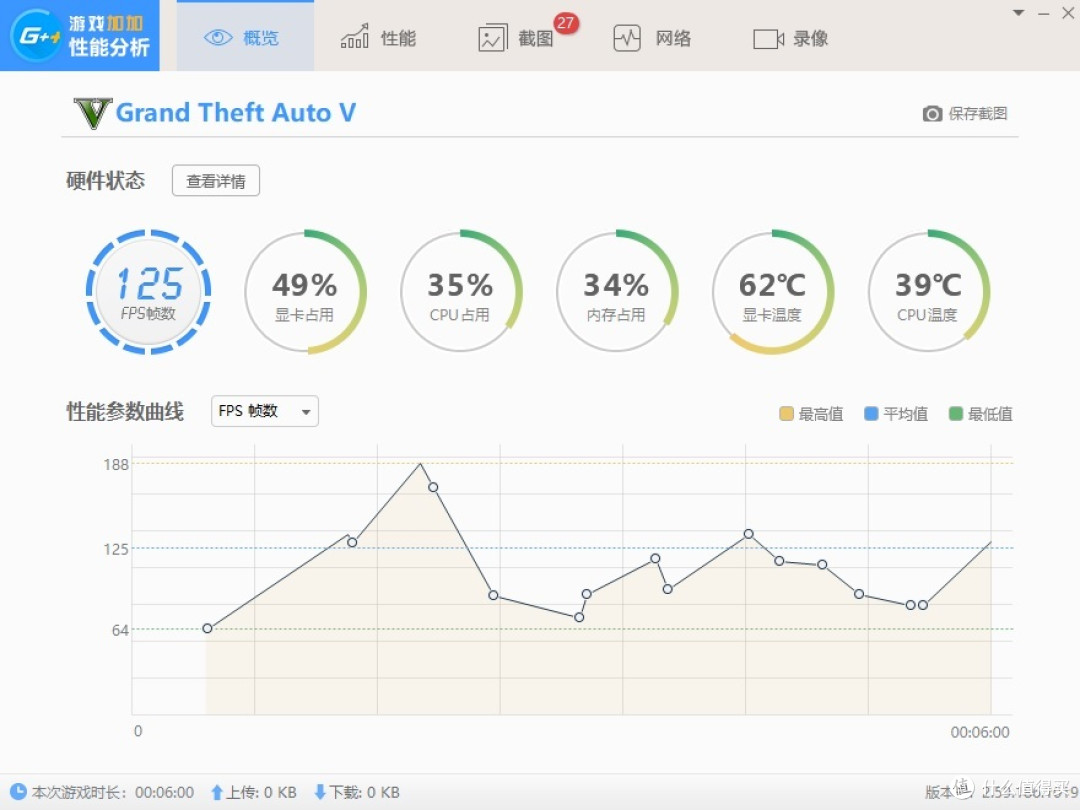Image resolution: width=1080 pixels, height=810 pixels.
Task: Click the 39℃ CPU温度 gauge
Action: (928, 291)
